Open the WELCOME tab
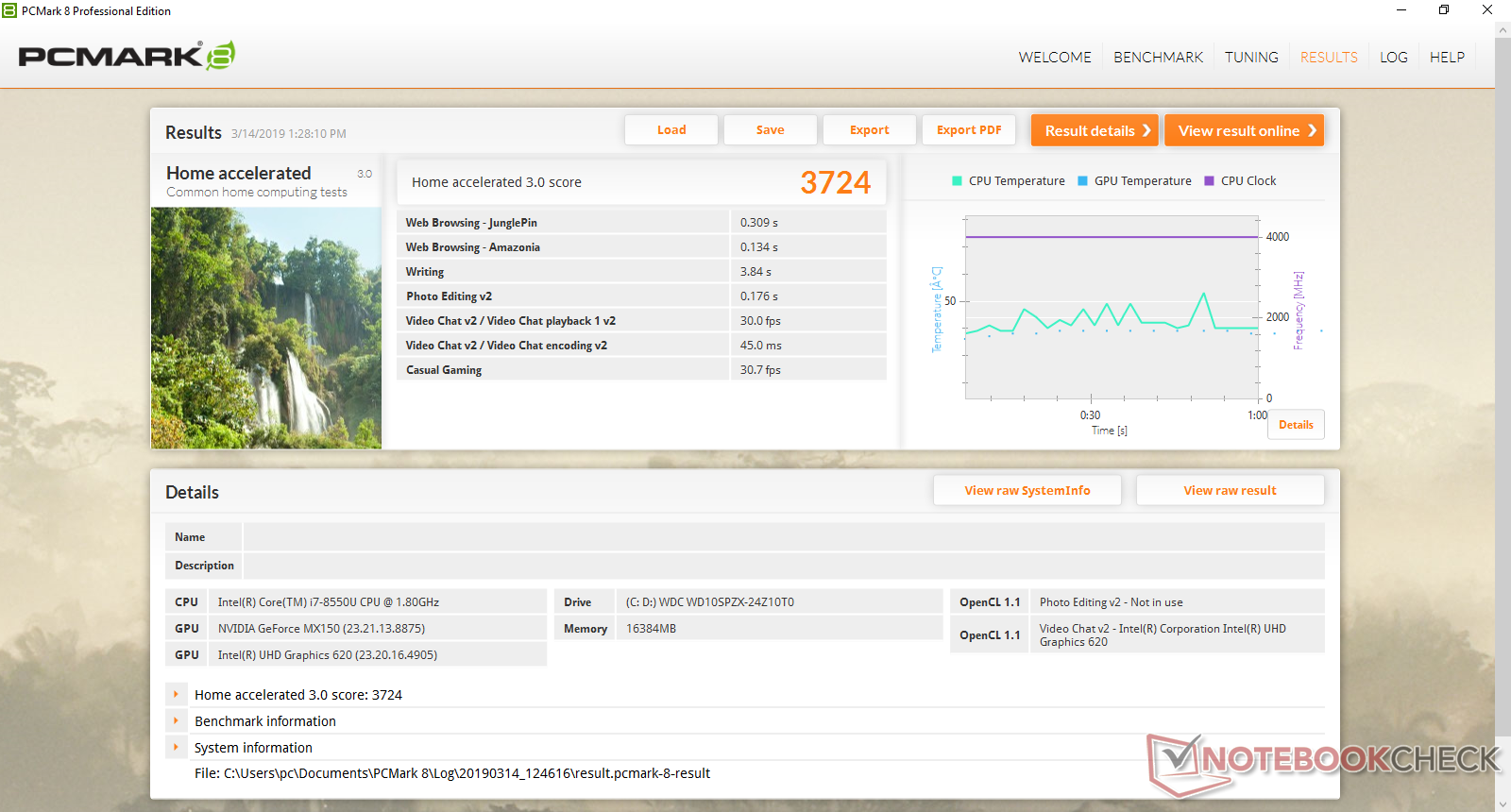 [1055, 58]
